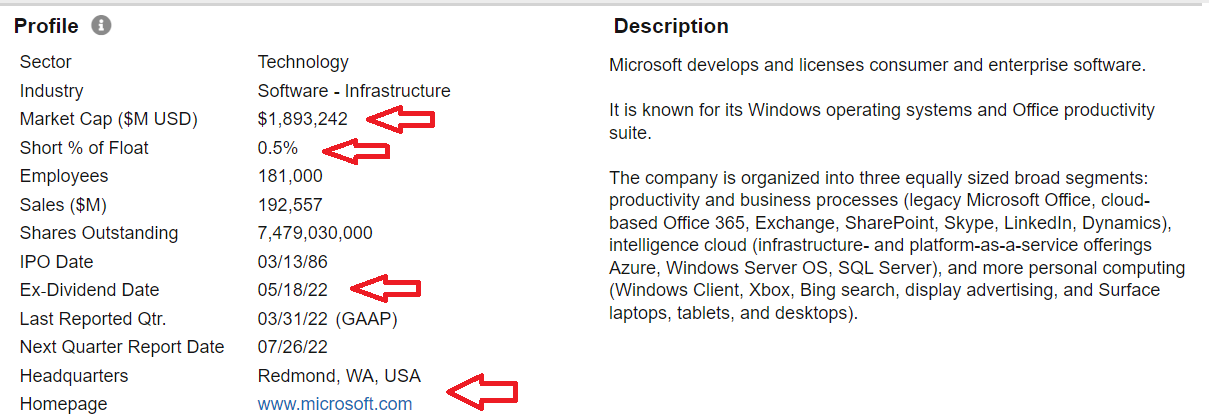Select the Sector value Technology

coord(303,62)
